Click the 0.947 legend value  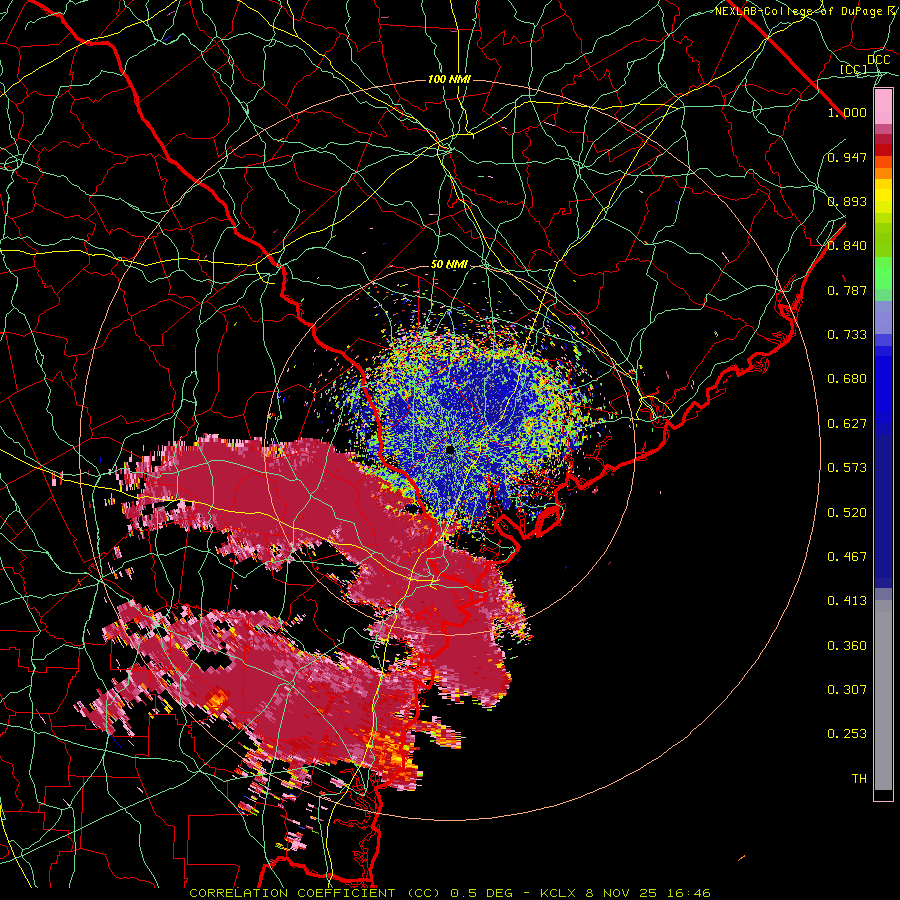(x=847, y=157)
